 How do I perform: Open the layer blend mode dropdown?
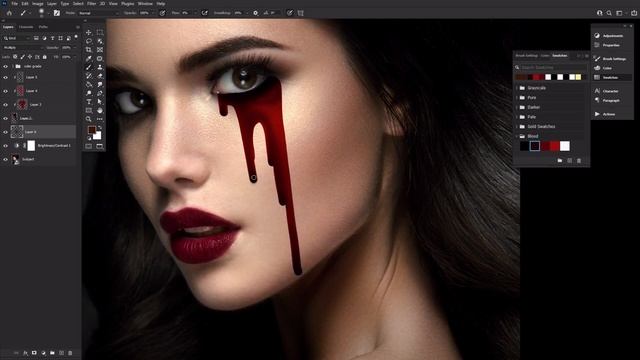[22, 48]
